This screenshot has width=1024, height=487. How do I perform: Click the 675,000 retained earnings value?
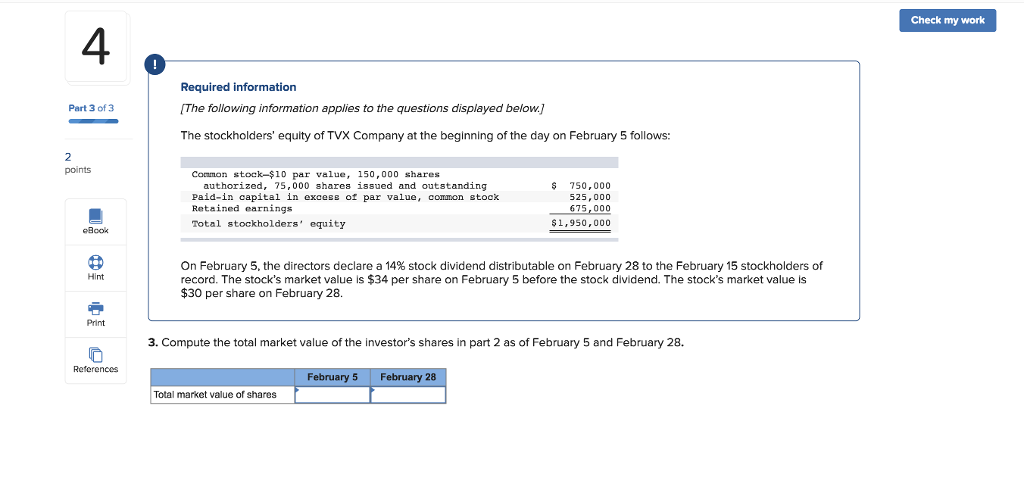click(590, 208)
